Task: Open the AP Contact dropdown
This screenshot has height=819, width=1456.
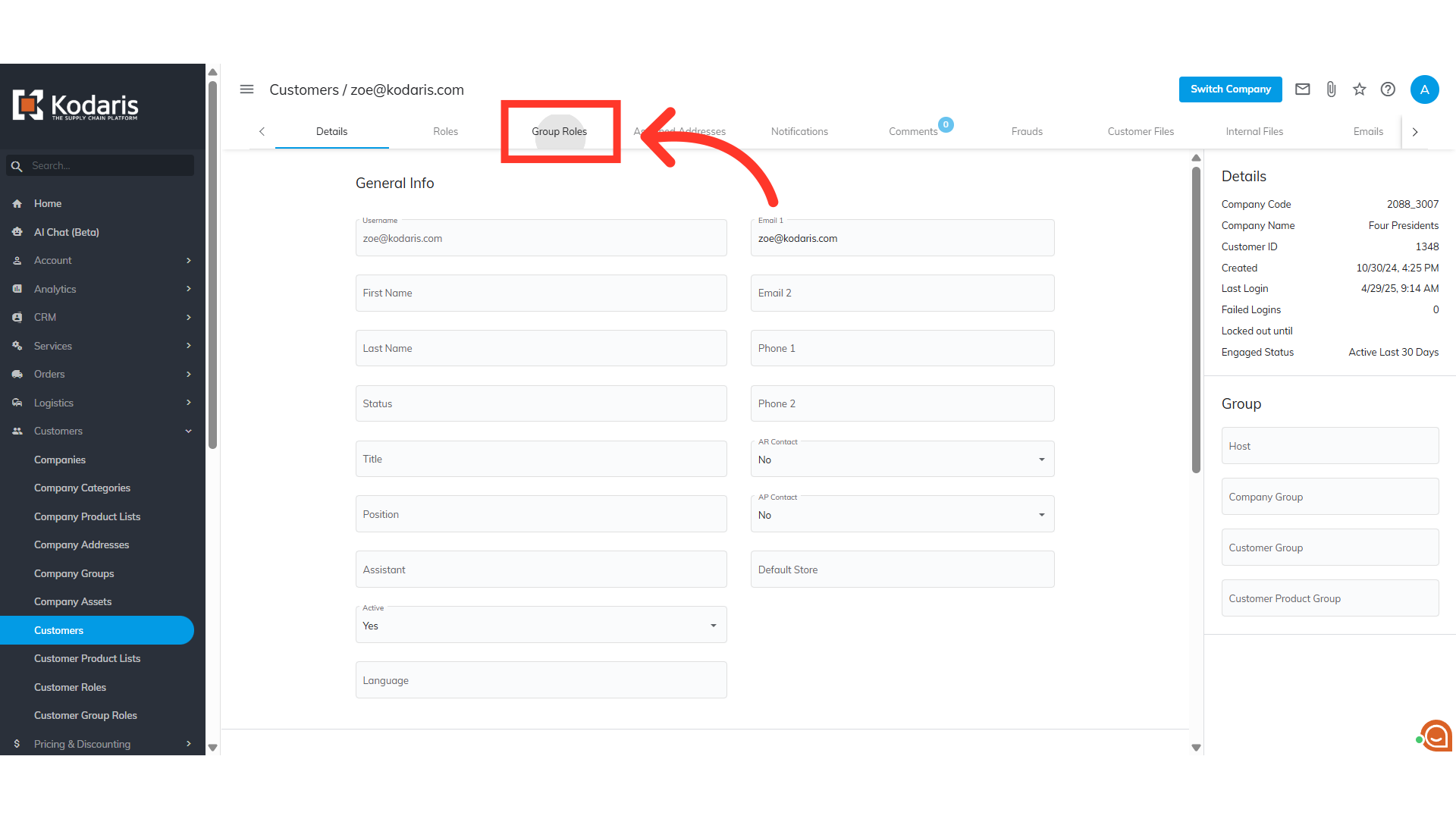Action: point(902,515)
